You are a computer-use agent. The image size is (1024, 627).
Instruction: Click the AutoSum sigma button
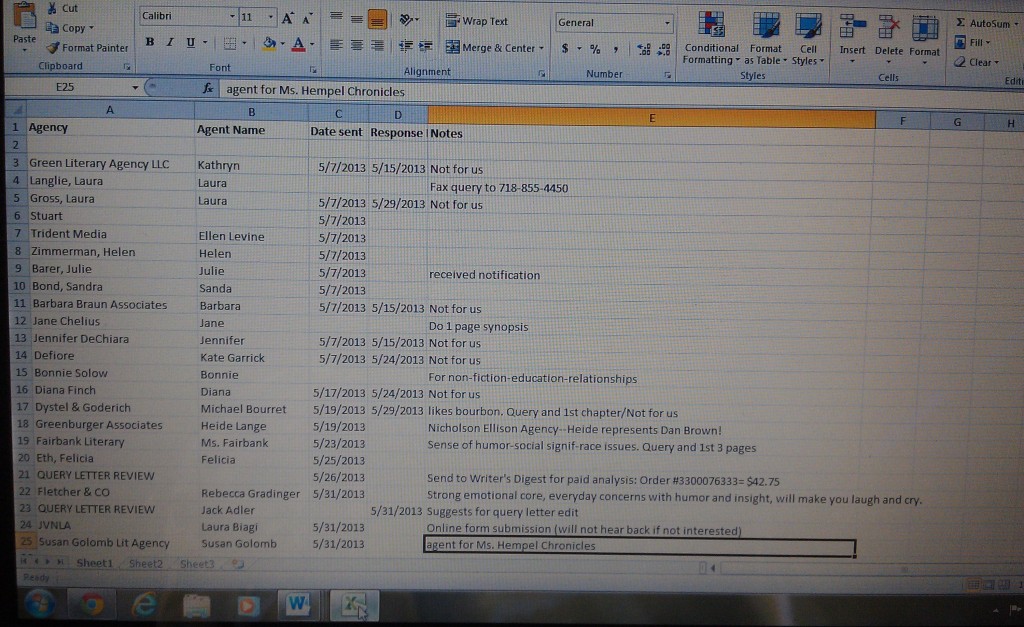985,23
